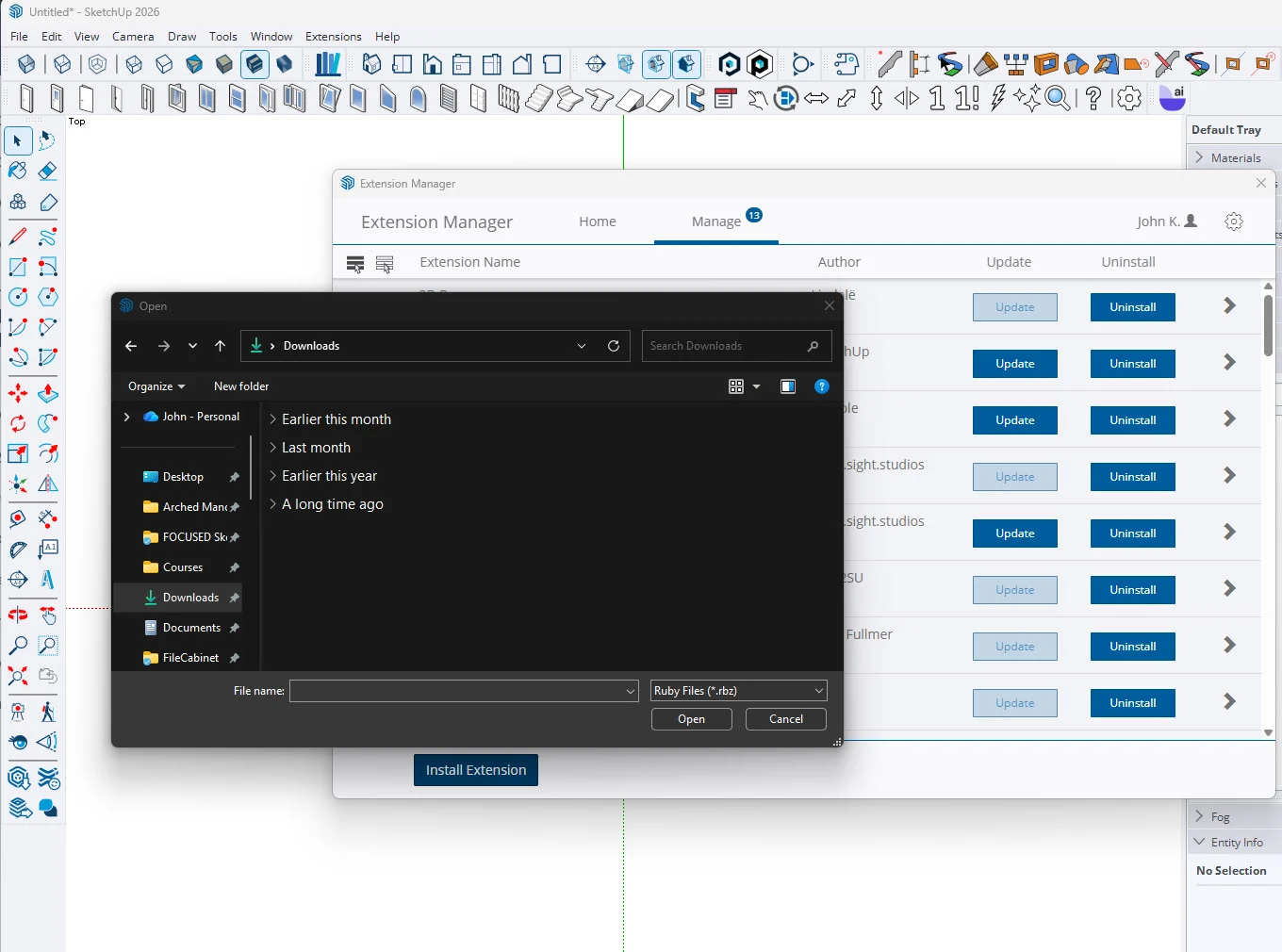Click the Zoom Extents tool
Viewport: 1282px width, 952px height.
(18, 676)
